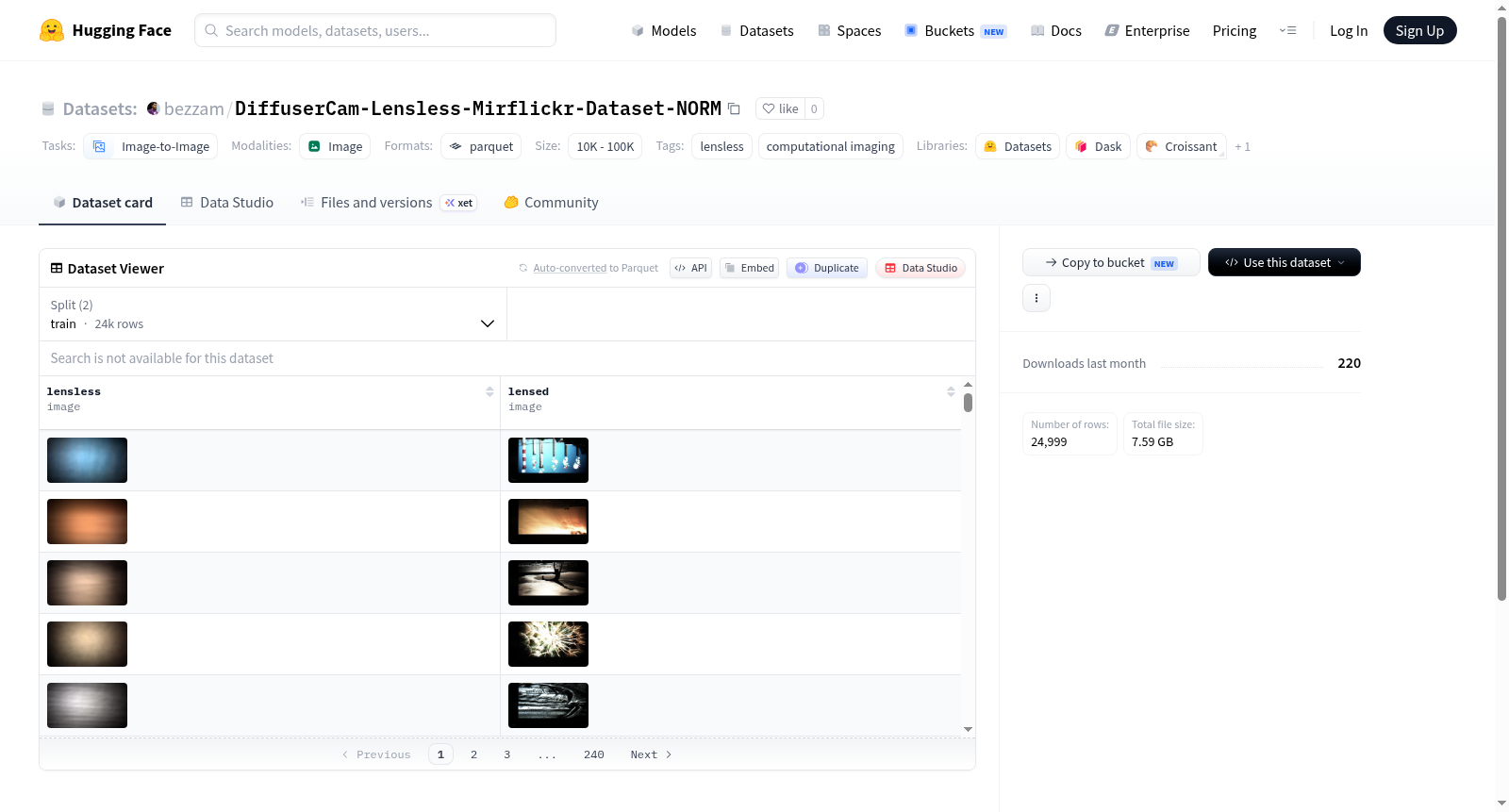Click the Embed button
Viewport: 1509px width, 812px height.
pyautogui.click(x=750, y=268)
